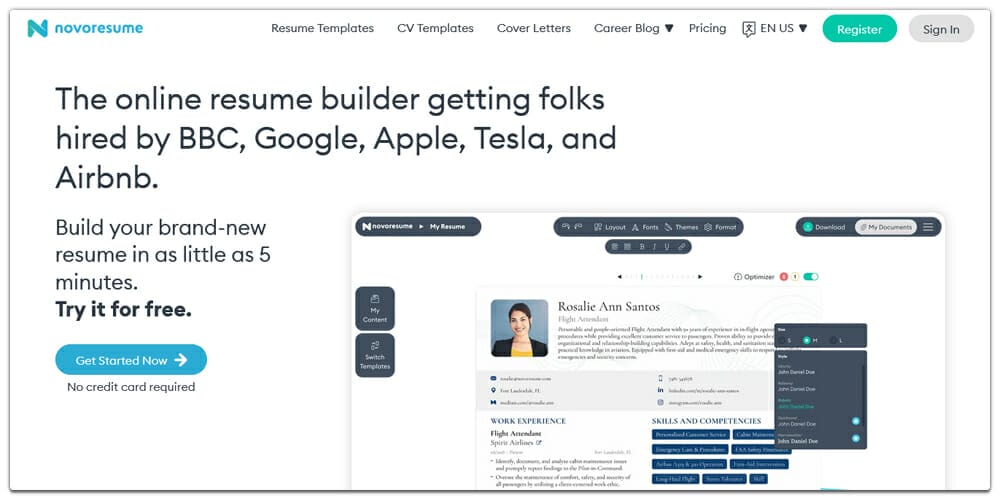The image size is (1000, 500).
Task: Click the name Rosalie Ann Santos
Action: [x=608, y=307]
